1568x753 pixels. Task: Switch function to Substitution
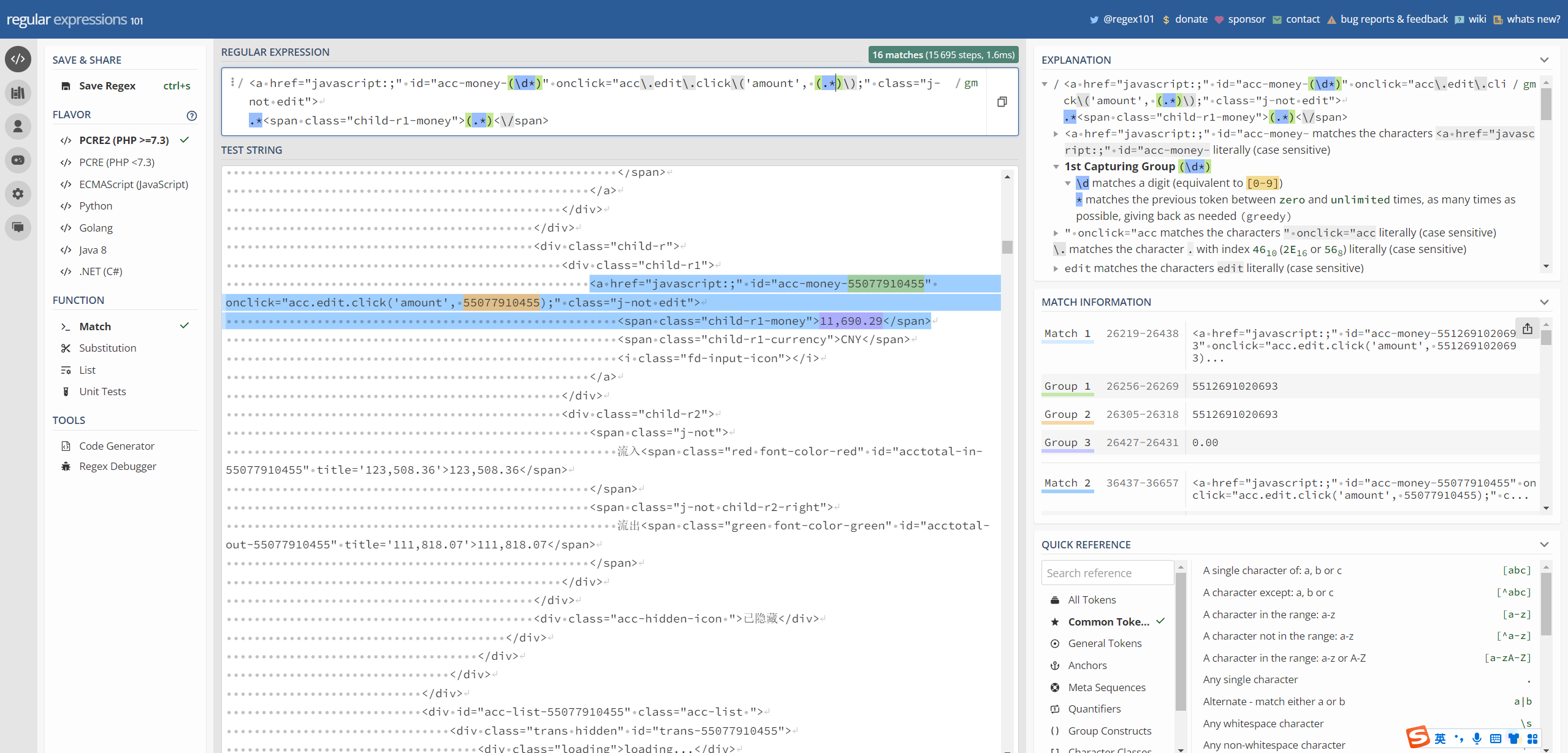click(107, 348)
